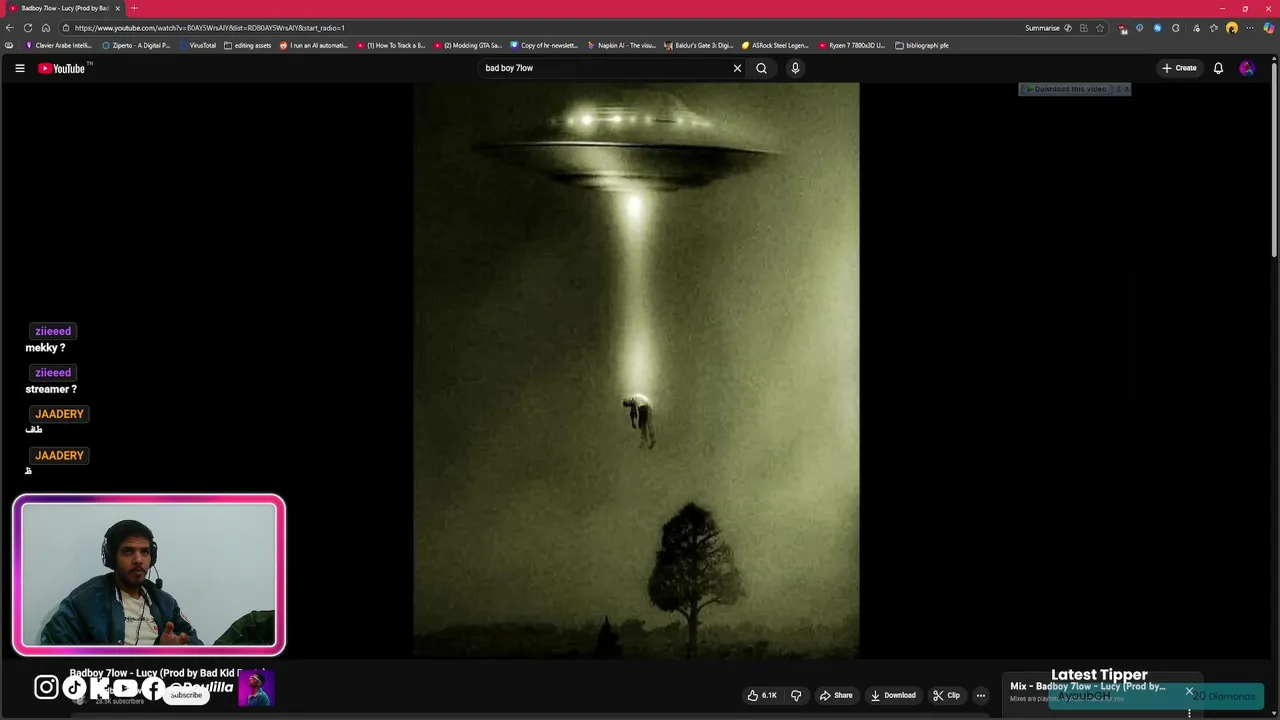This screenshot has width=1280, height=720.
Task: Go to the YouTube home logo
Action: 62,68
